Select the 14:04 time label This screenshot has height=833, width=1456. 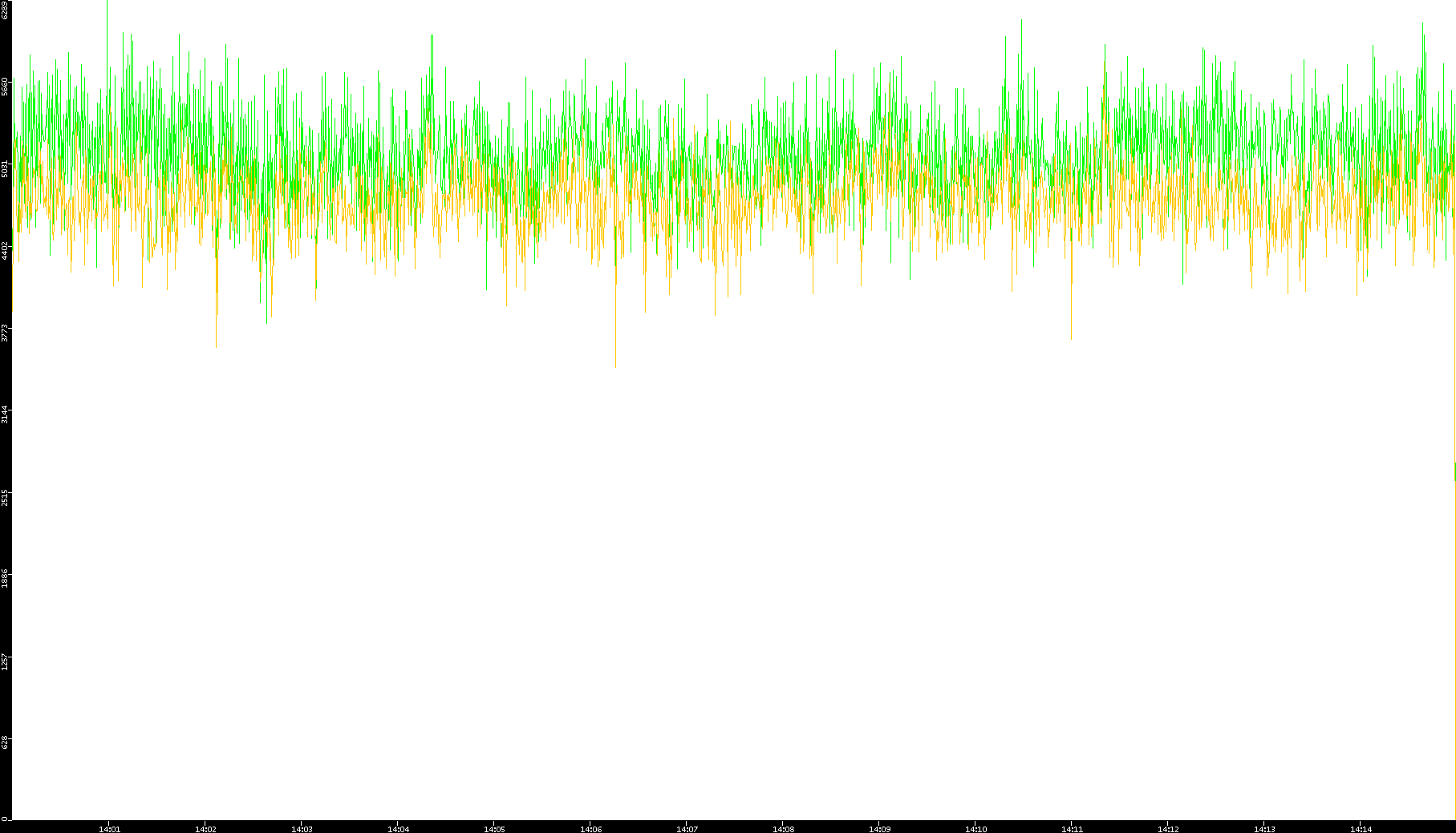398,829
